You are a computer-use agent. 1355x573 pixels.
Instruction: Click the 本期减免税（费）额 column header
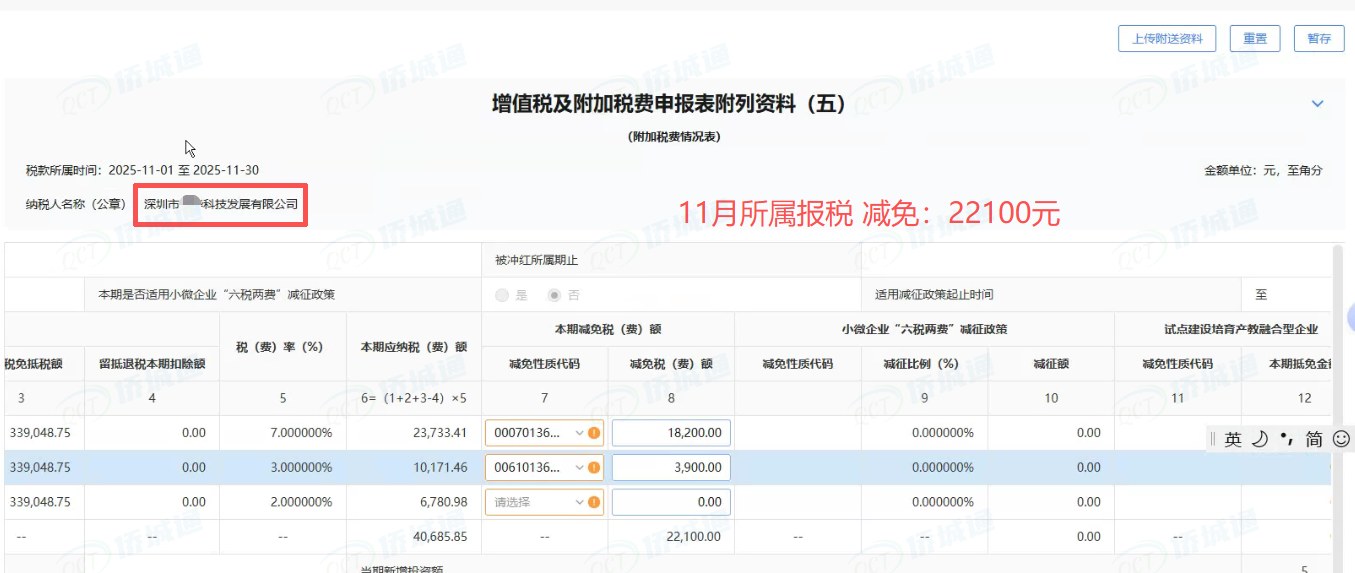point(607,329)
